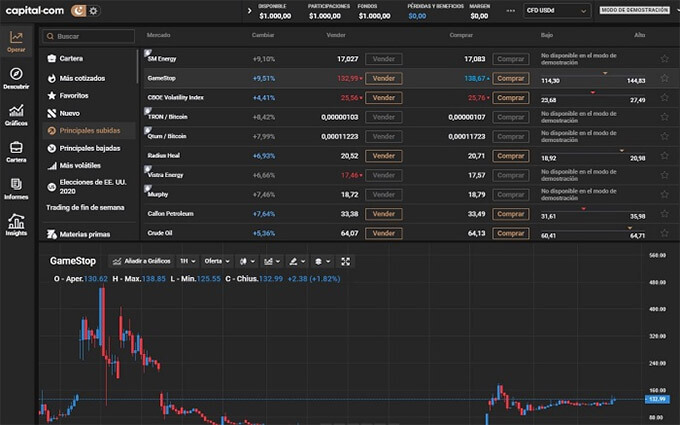Click Vender for GameStop

384,78
